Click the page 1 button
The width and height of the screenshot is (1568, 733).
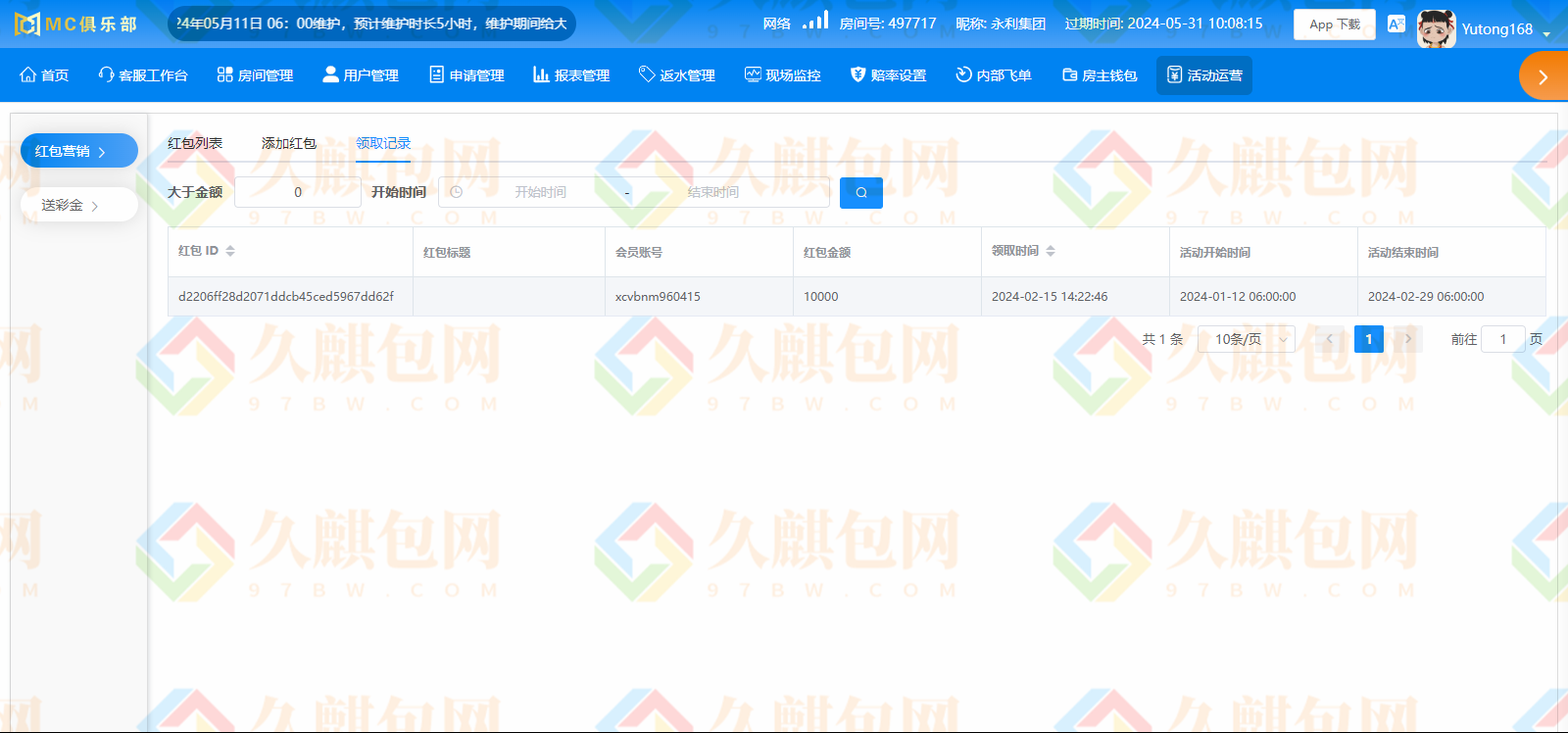(1369, 339)
